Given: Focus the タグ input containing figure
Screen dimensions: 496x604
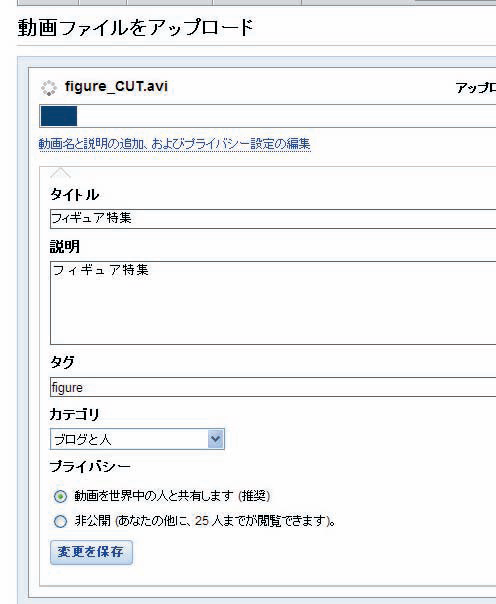Looking at the screenshot, I should click(273, 387).
